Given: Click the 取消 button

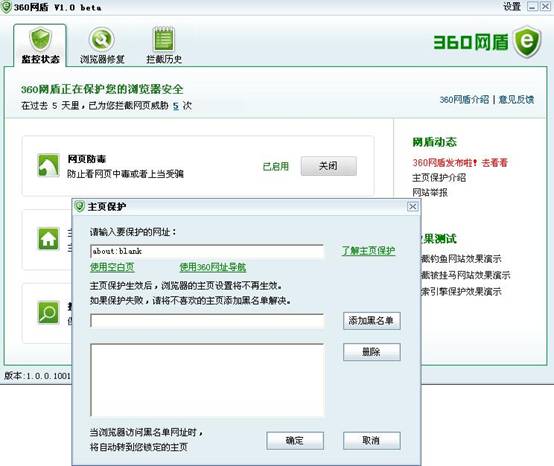Looking at the screenshot, I should 371,441.
